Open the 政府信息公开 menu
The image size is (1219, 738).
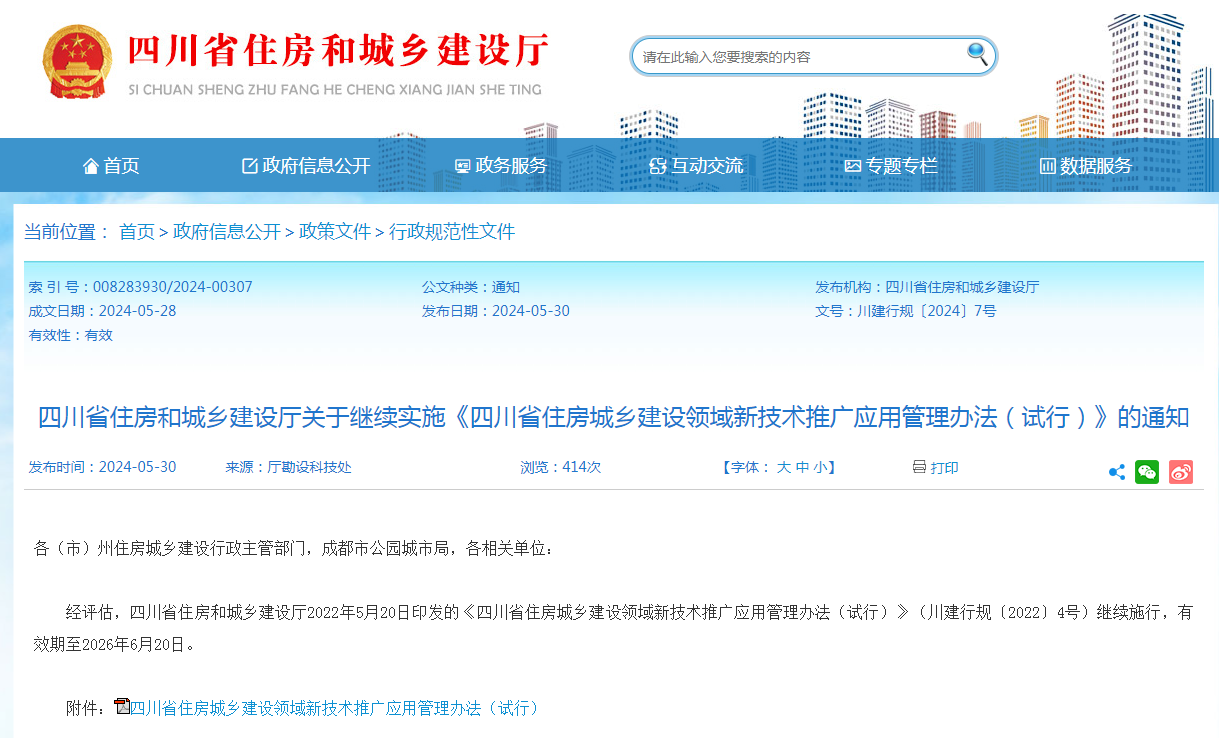click(x=306, y=166)
